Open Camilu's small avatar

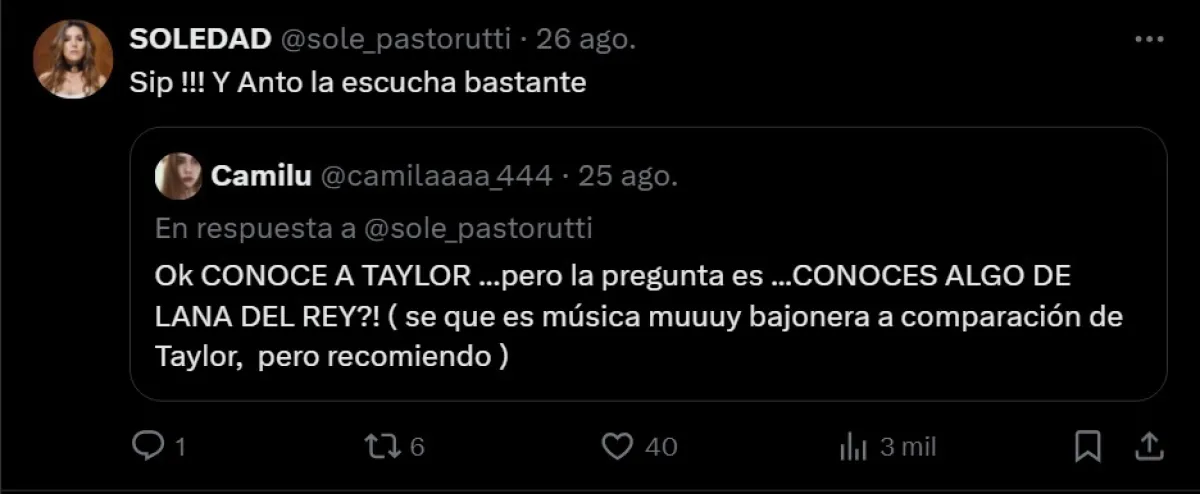pos(179,177)
